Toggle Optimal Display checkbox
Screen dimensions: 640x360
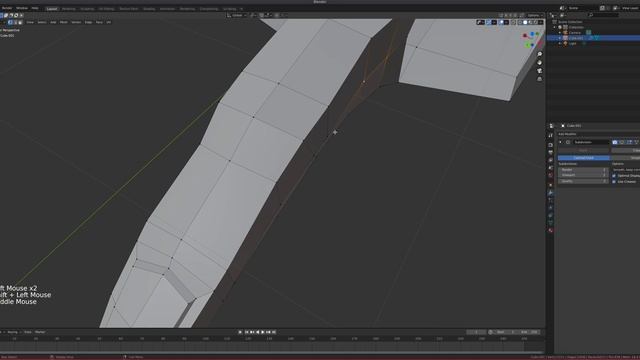(614, 176)
